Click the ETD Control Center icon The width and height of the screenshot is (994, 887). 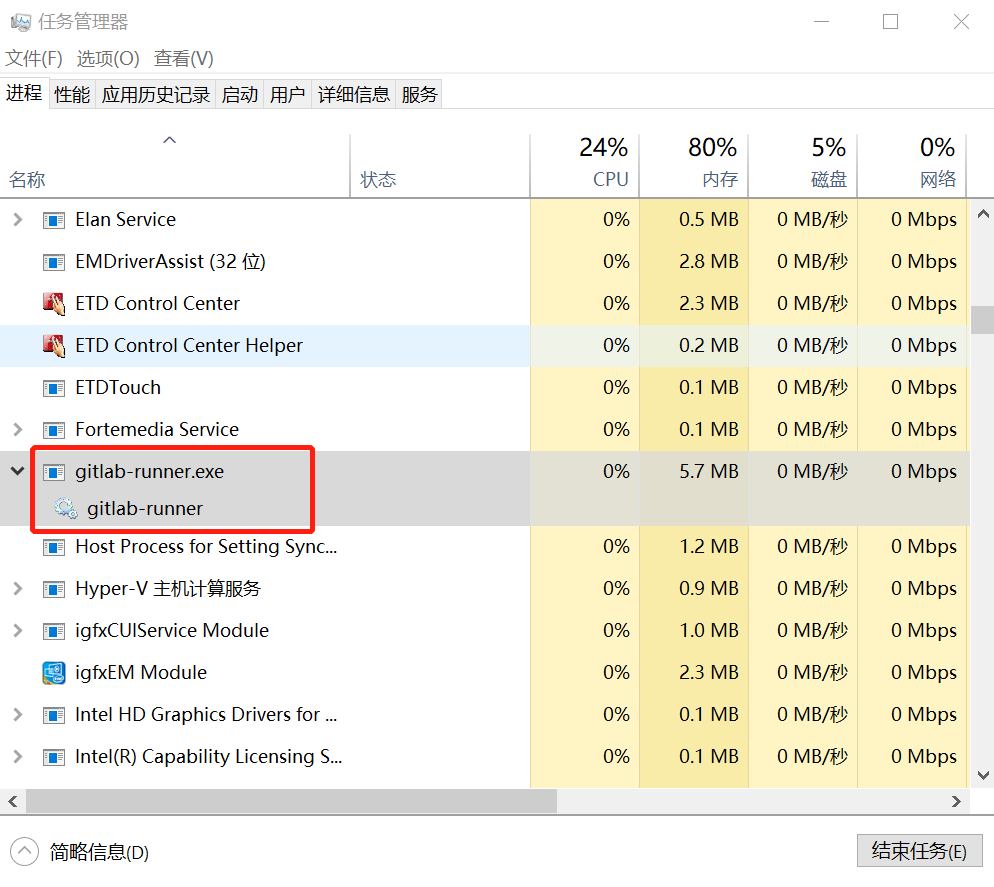click(x=53, y=303)
